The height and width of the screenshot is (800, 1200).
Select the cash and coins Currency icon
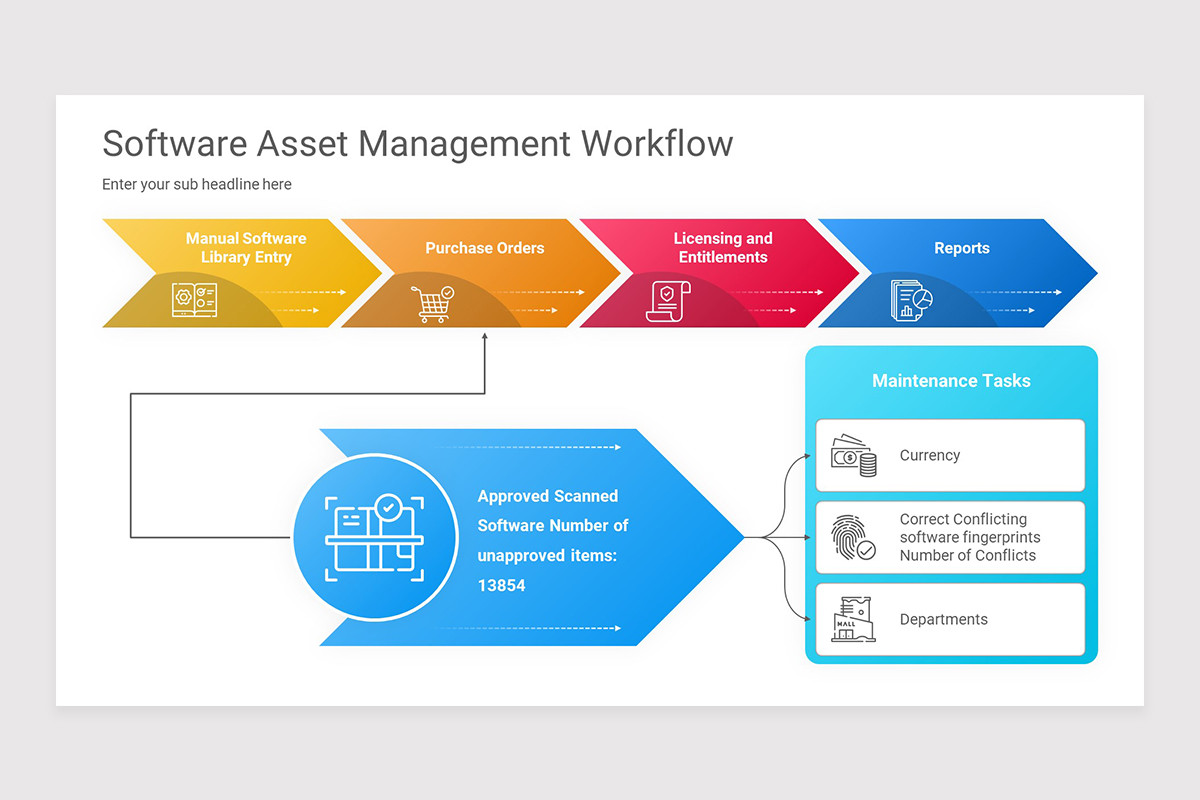click(x=851, y=455)
